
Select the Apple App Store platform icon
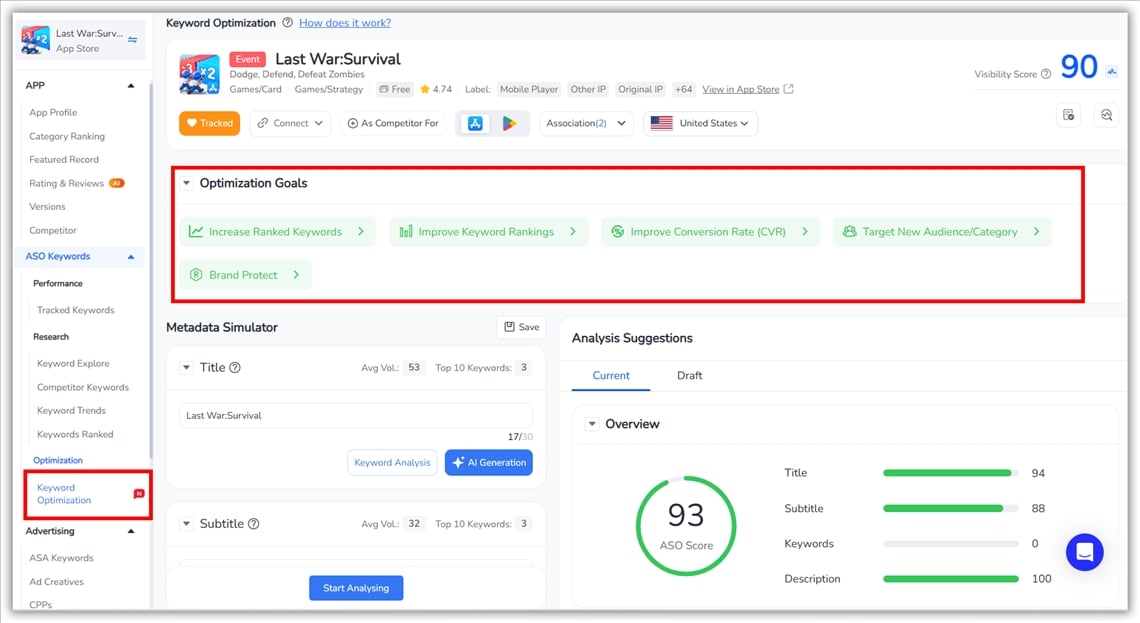[474, 123]
